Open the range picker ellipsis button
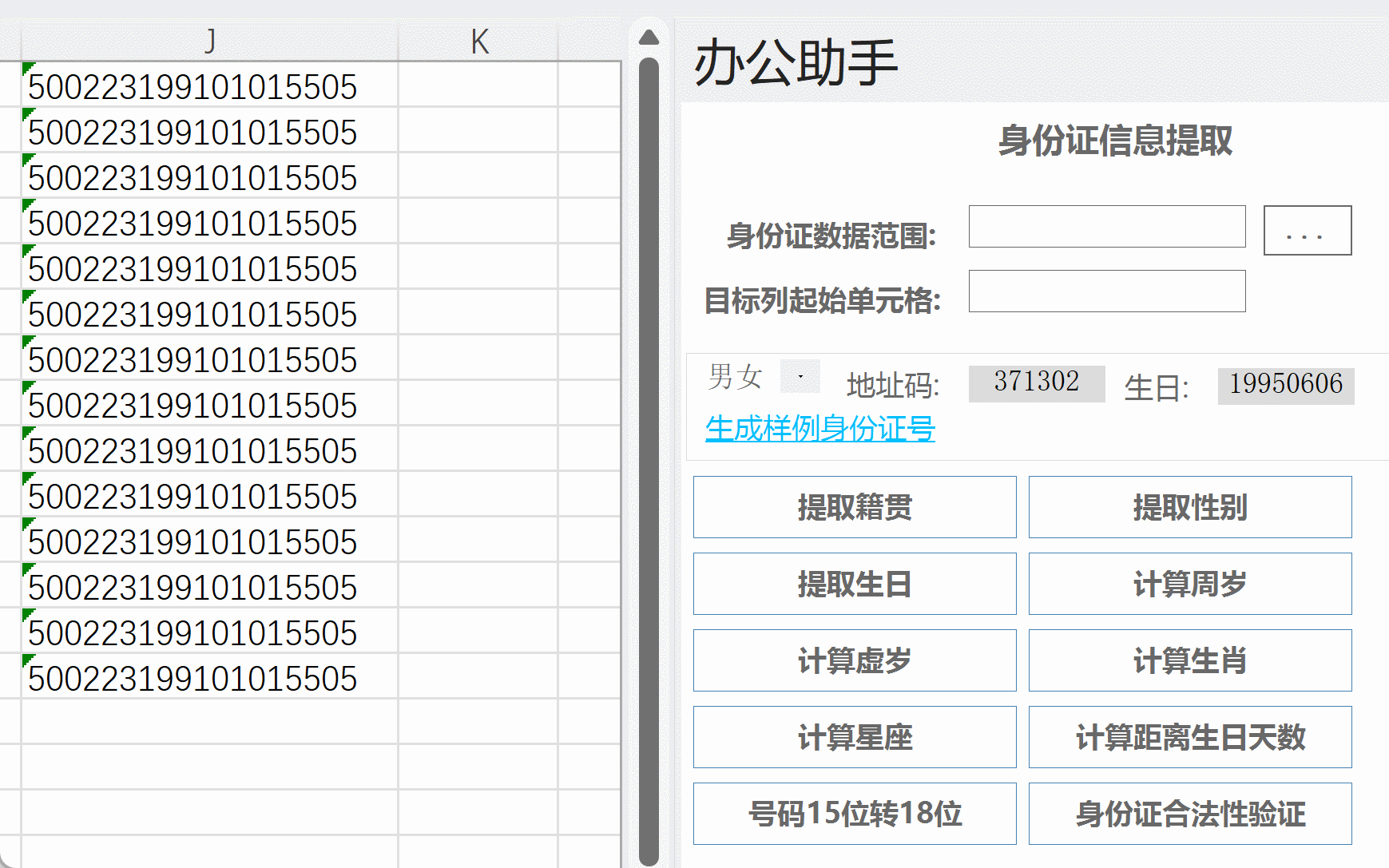The height and width of the screenshot is (868, 1389). click(x=1307, y=231)
